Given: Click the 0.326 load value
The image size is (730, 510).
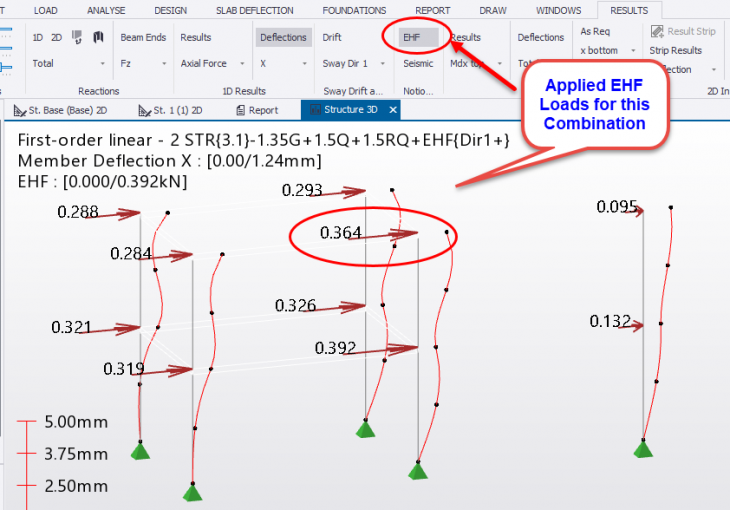Looking at the screenshot, I should (296, 306).
